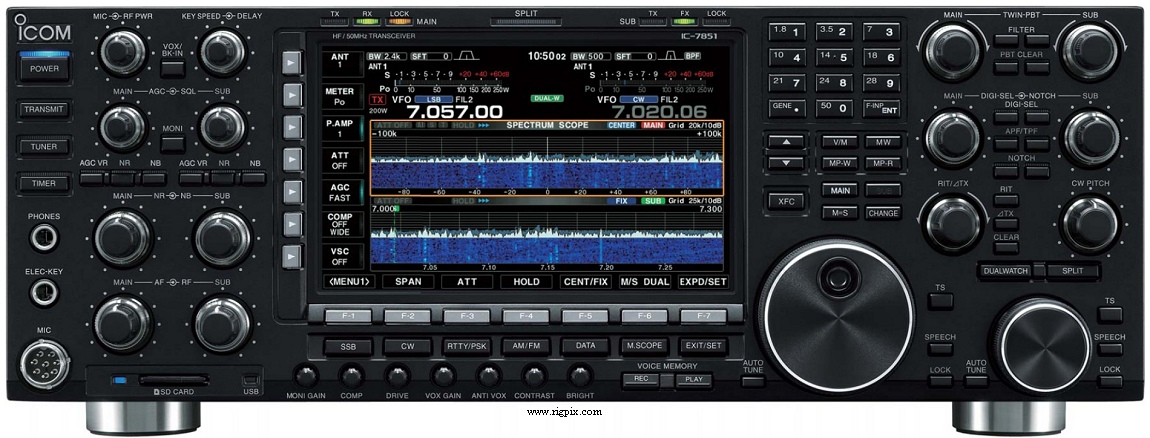Select the MENU1 soft key label on screen

(348, 281)
